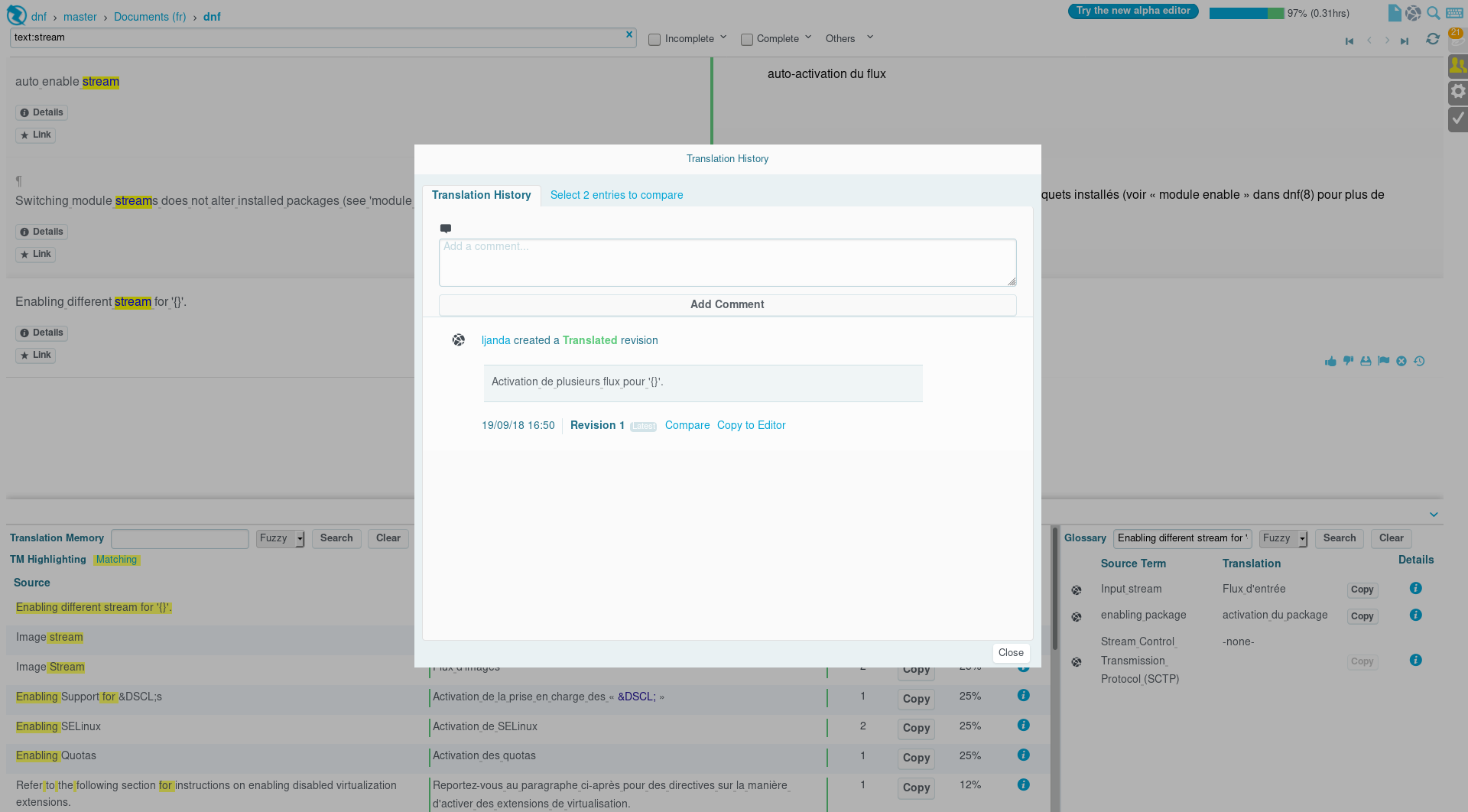This screenshot has width=1468, height=812.
Task: Refresh the current page of translations
Action: (1433, 39)
